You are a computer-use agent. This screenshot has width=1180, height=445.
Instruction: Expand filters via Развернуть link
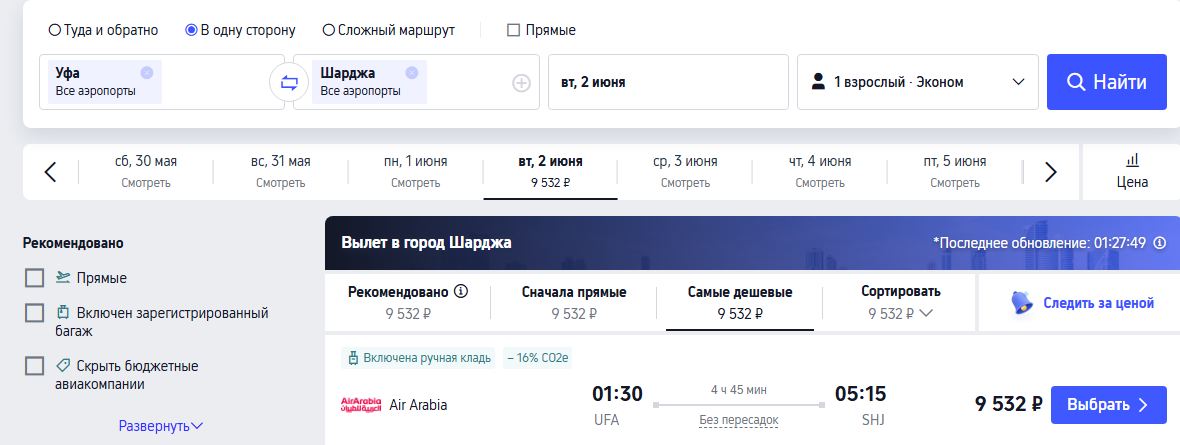coord(161,426)
